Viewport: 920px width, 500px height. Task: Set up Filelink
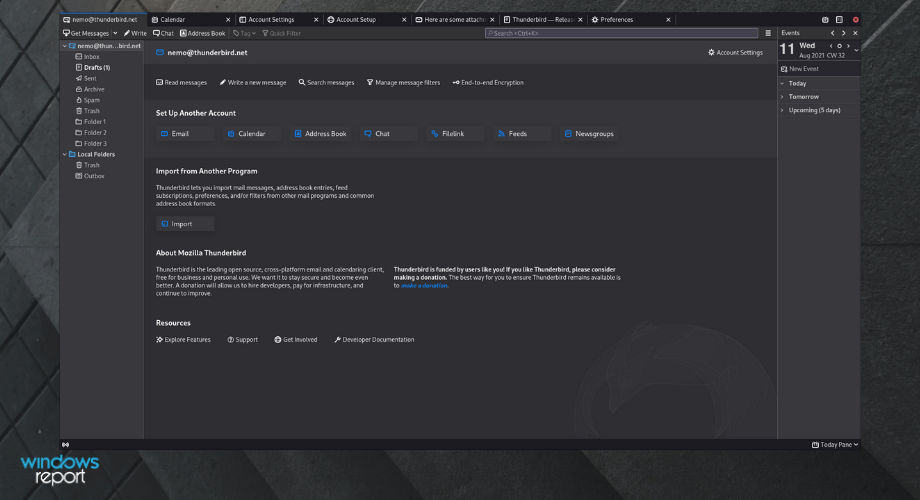pyautogui.click(x=455, y=134)
